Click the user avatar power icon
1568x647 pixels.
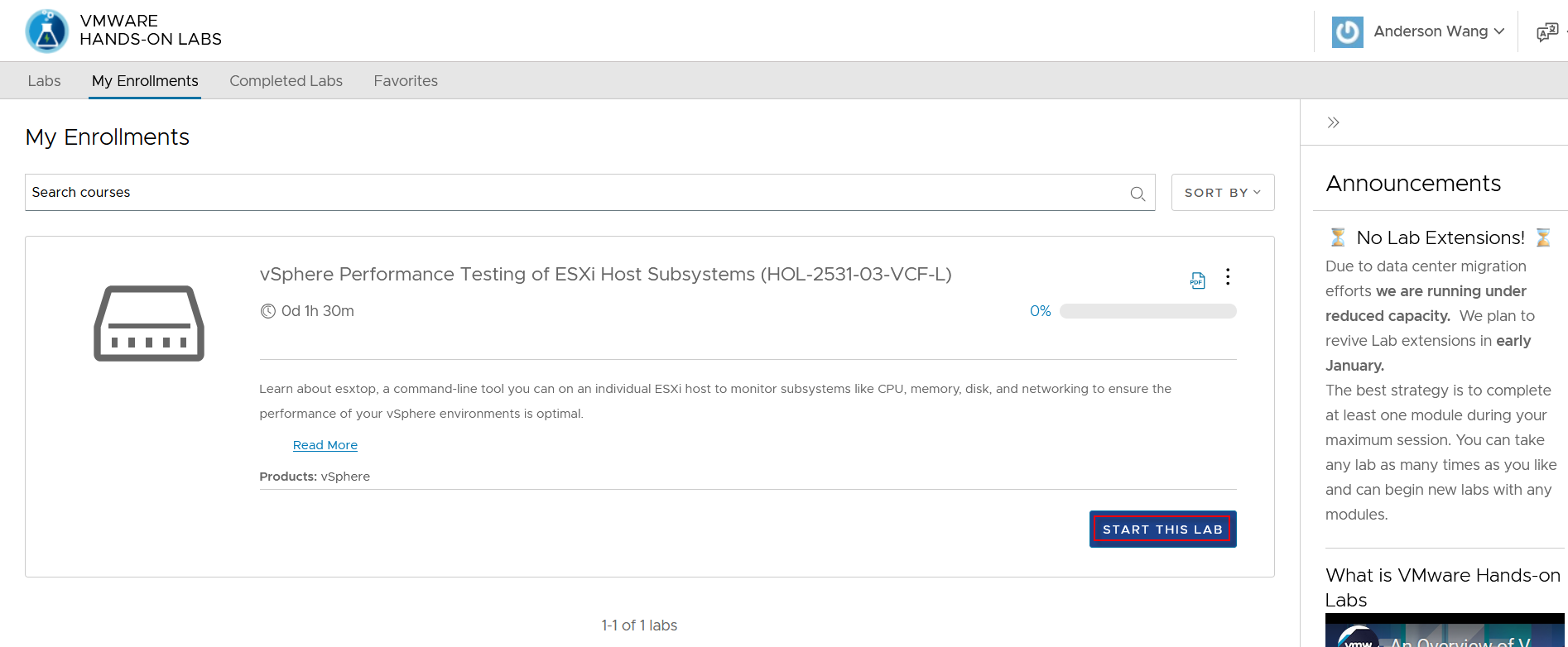(1347, 31)
